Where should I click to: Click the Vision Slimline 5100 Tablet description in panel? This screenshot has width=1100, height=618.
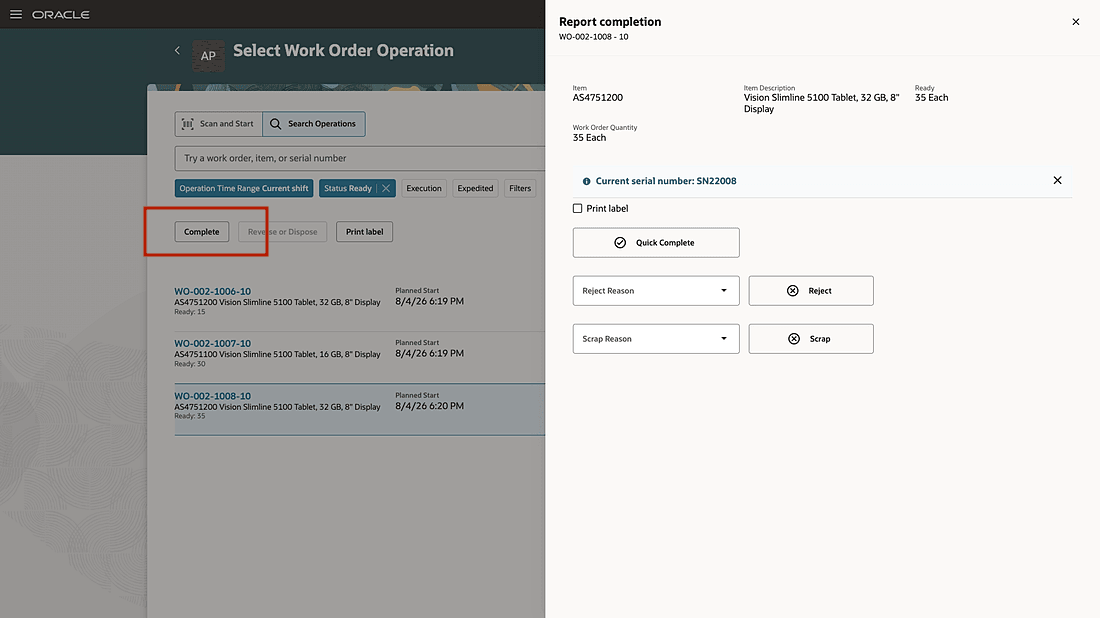tap(821, 103)
